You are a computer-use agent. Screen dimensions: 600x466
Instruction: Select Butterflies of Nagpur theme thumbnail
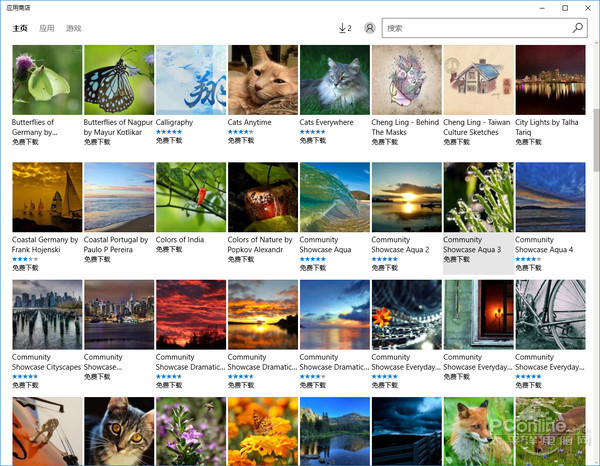point(119,80)
